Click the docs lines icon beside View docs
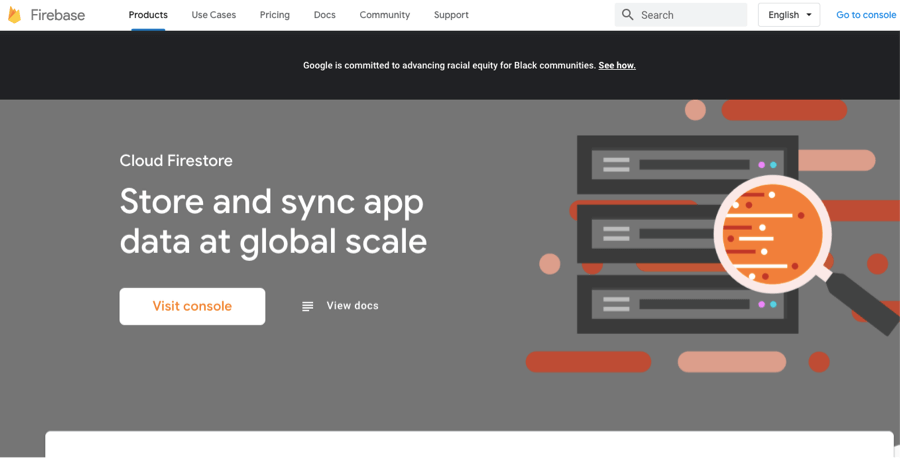900x458 pixels. [x=308, y=306]
